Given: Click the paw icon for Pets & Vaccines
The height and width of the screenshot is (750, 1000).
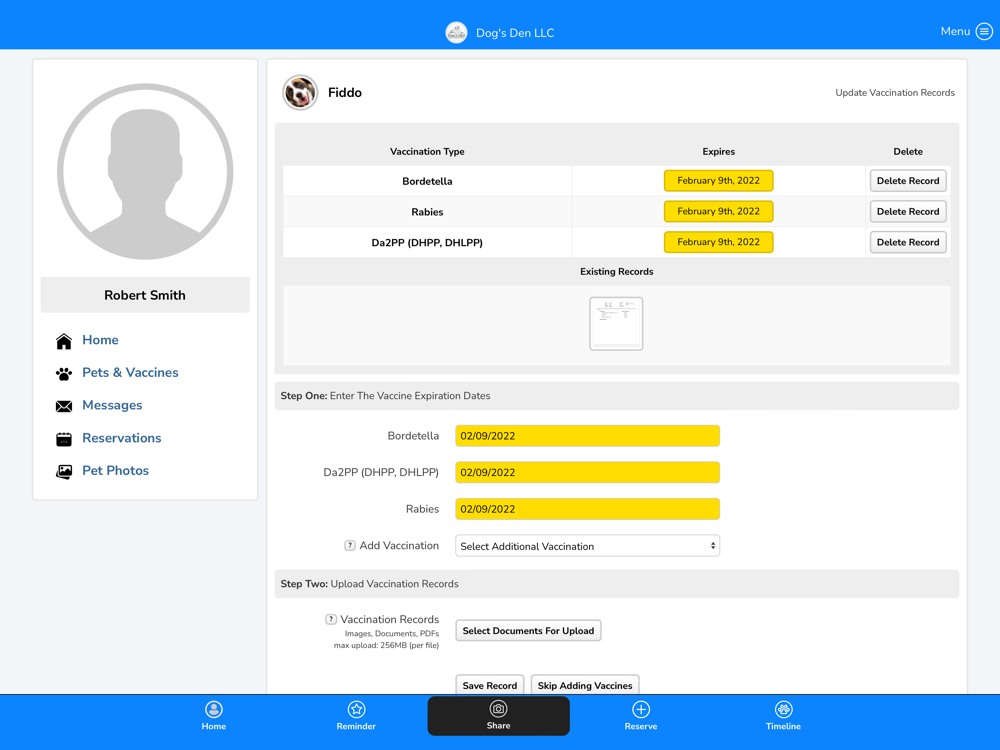Looking at the screenshot, I should tap(64, 373).
